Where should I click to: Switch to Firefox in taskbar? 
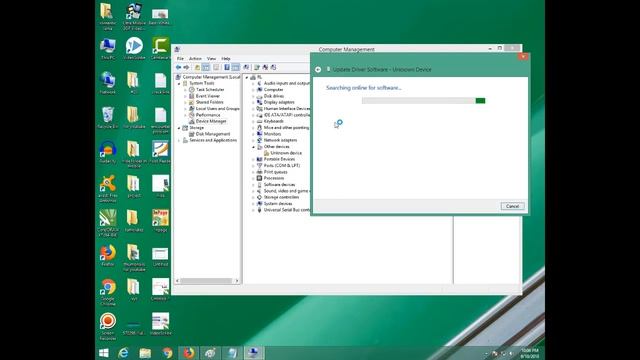click(189, 353)
